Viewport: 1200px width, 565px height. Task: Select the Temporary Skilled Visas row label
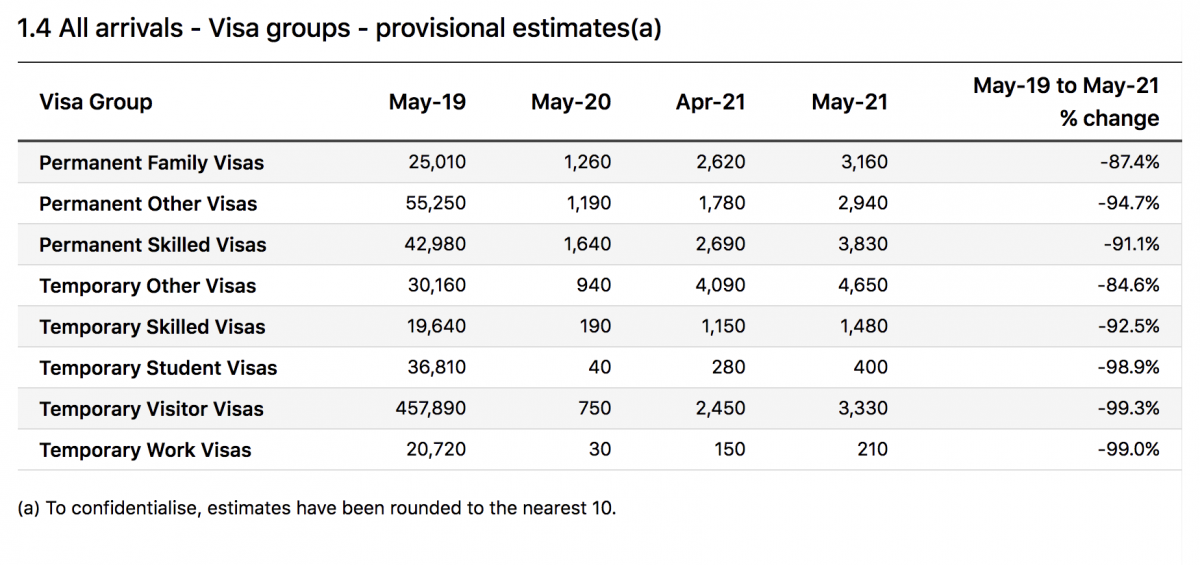[x=152, y=327]
